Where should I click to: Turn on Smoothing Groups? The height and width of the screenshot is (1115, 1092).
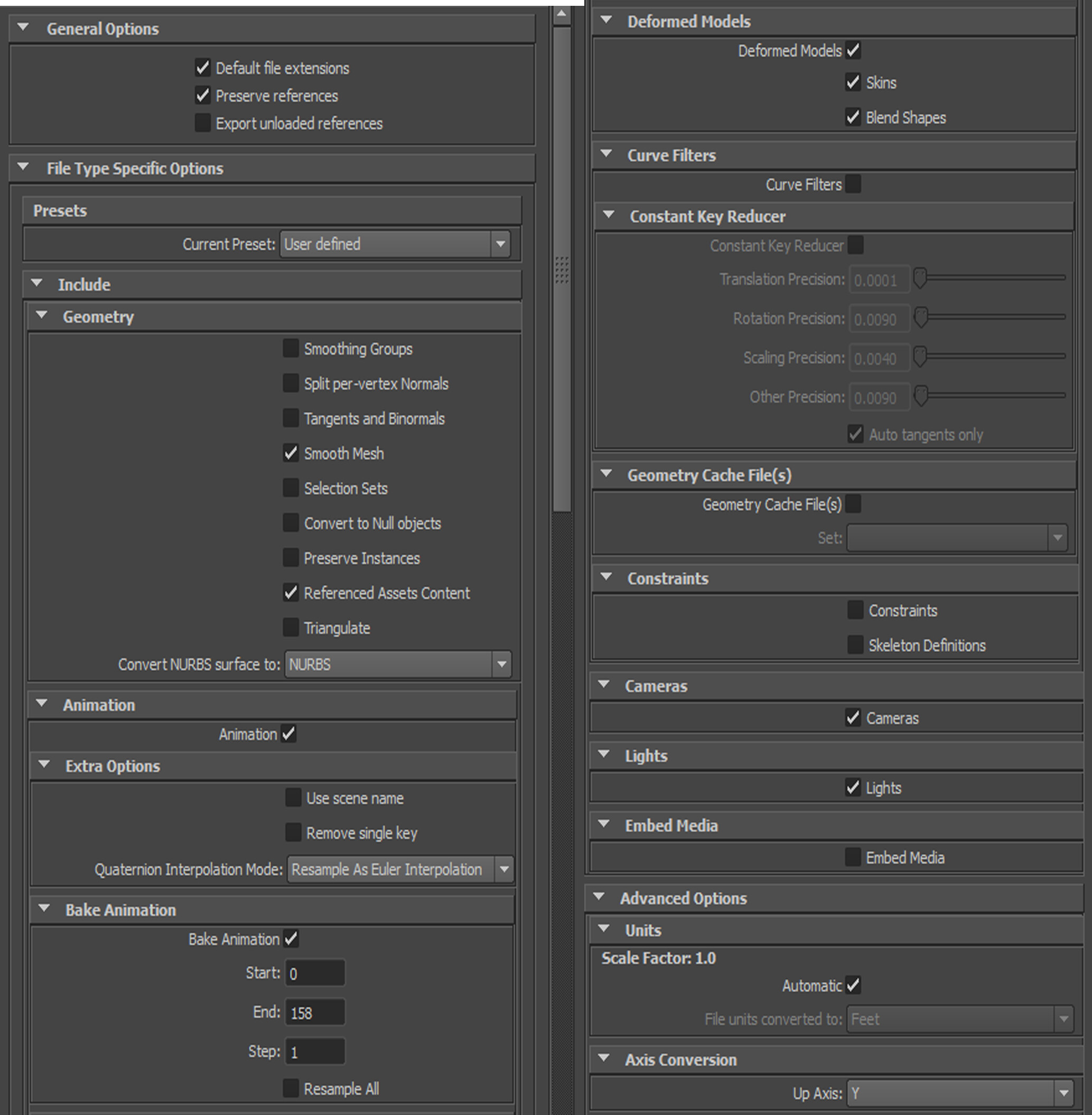[291, 348]
